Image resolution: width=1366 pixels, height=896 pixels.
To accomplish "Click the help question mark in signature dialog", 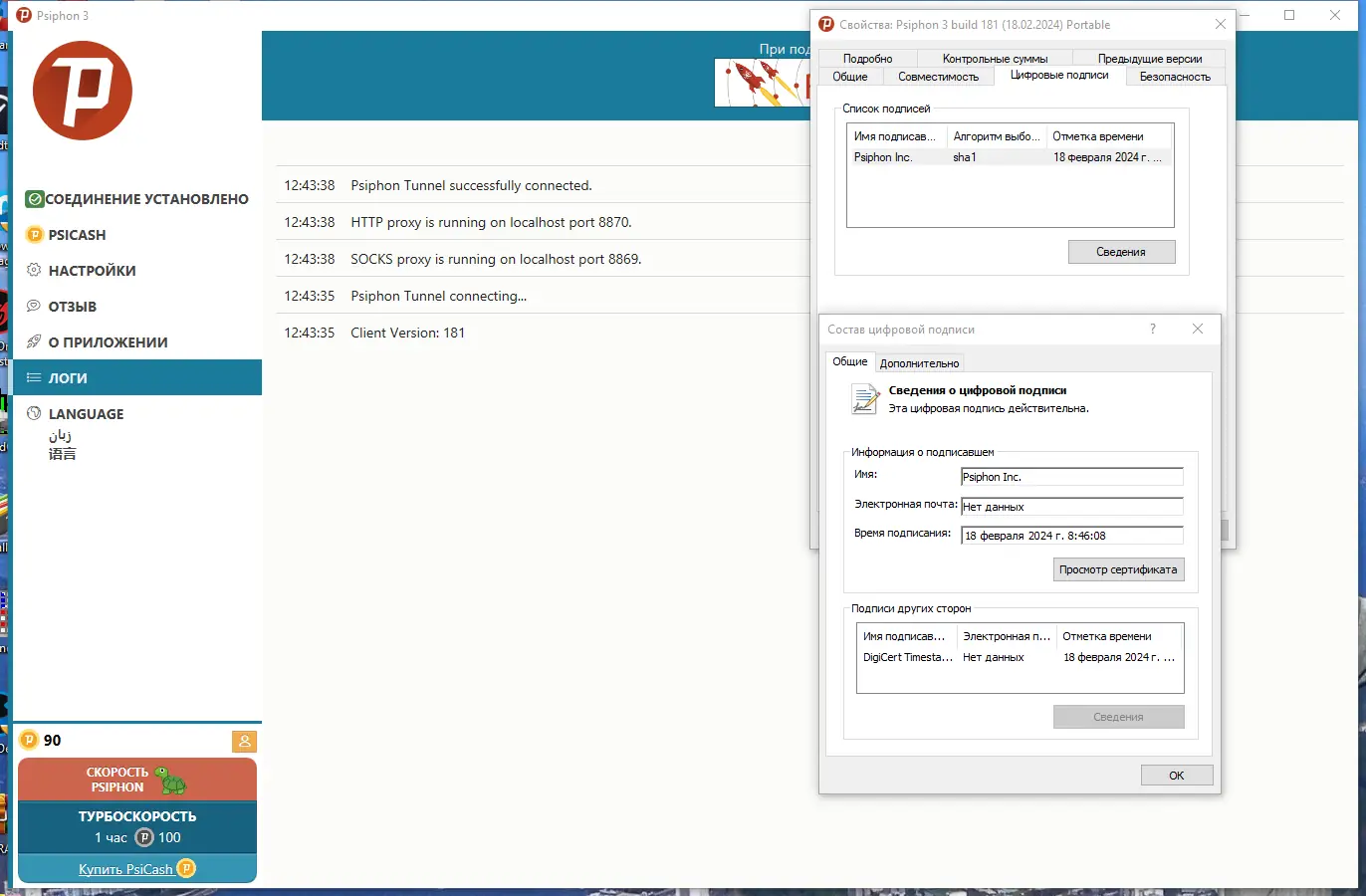I will pos(1153,329).
